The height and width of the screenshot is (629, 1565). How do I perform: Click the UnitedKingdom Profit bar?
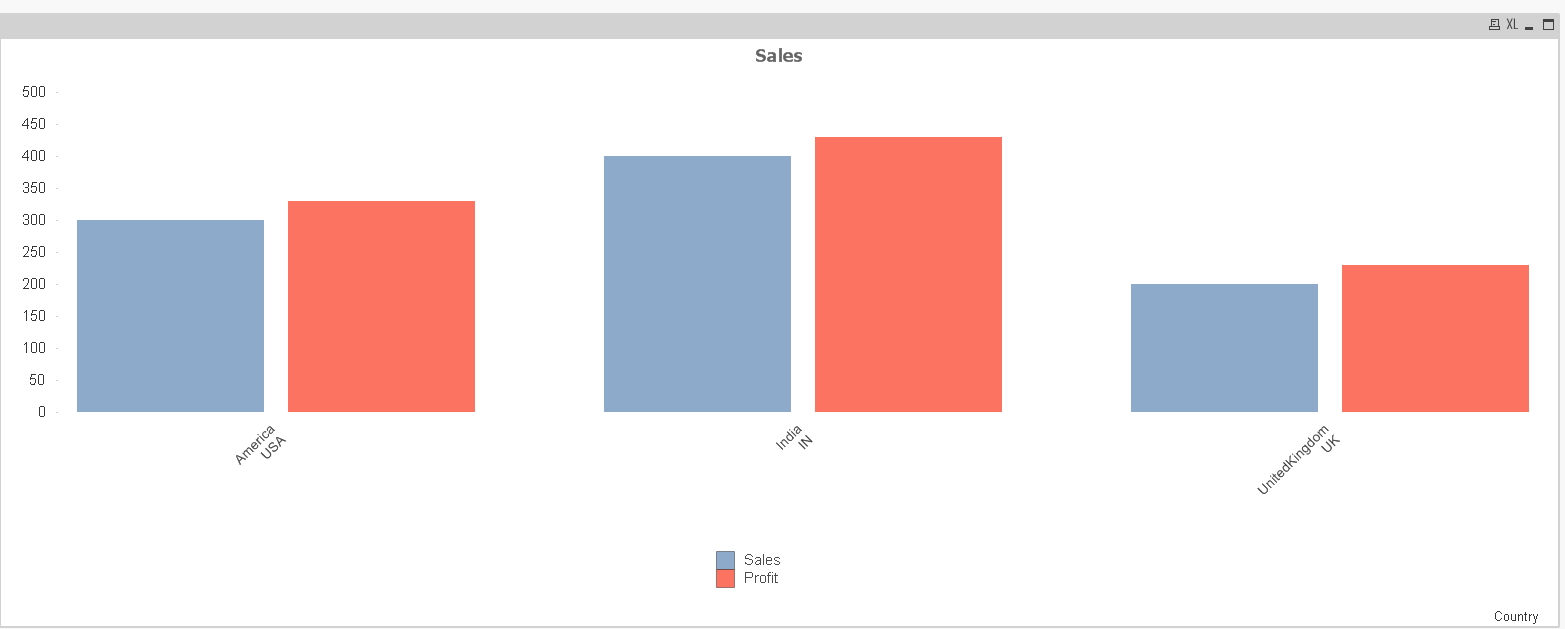pos(1435,338)
